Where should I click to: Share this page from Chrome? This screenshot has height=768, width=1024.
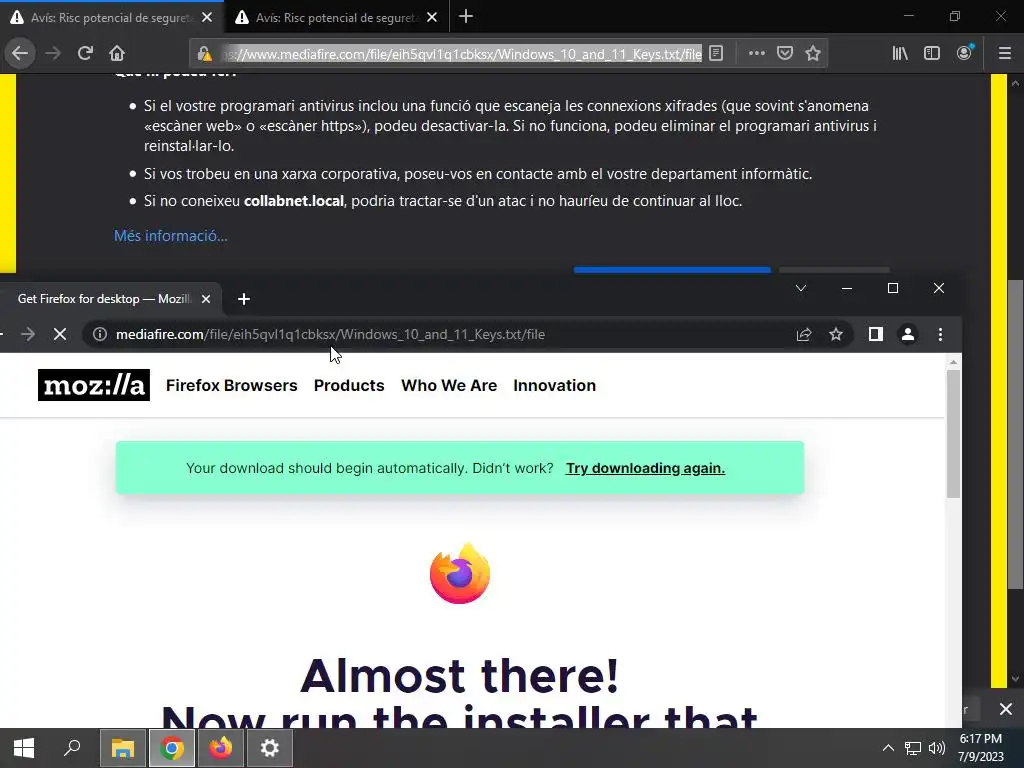[804, 334]
